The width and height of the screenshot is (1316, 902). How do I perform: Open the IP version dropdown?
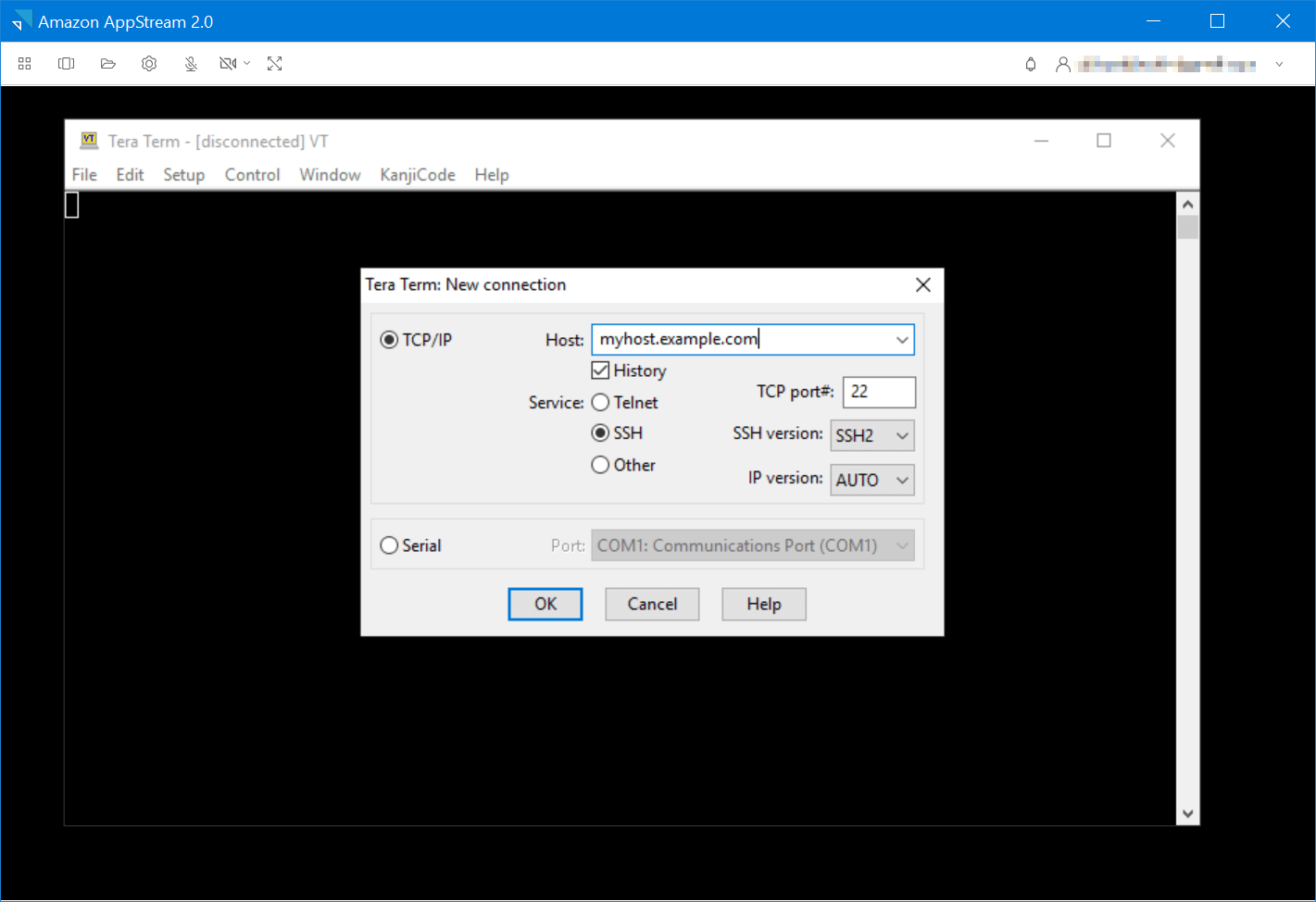click(872, 480)
